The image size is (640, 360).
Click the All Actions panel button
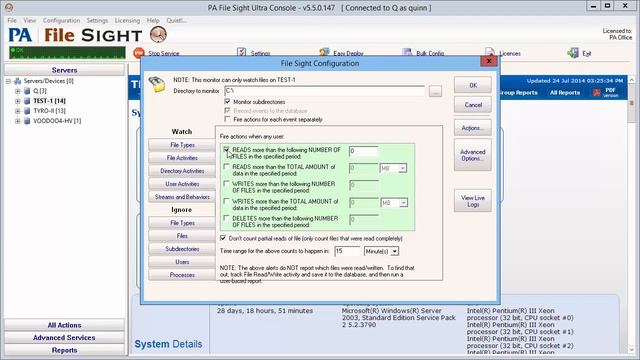tap(64, 325)
